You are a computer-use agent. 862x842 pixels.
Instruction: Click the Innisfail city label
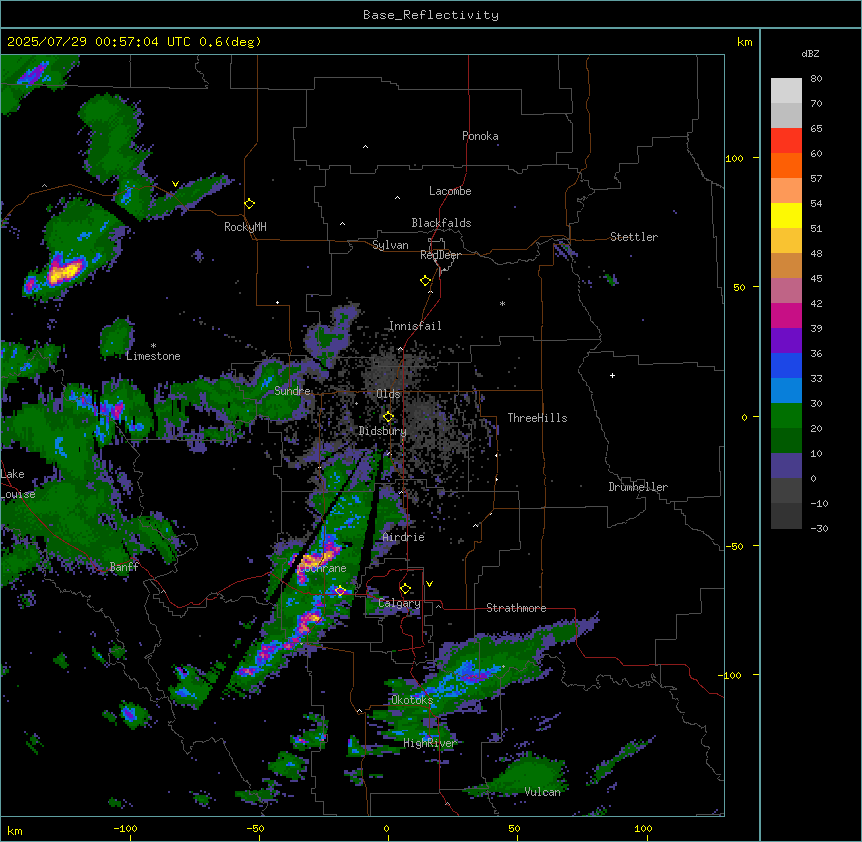point(415,326)
